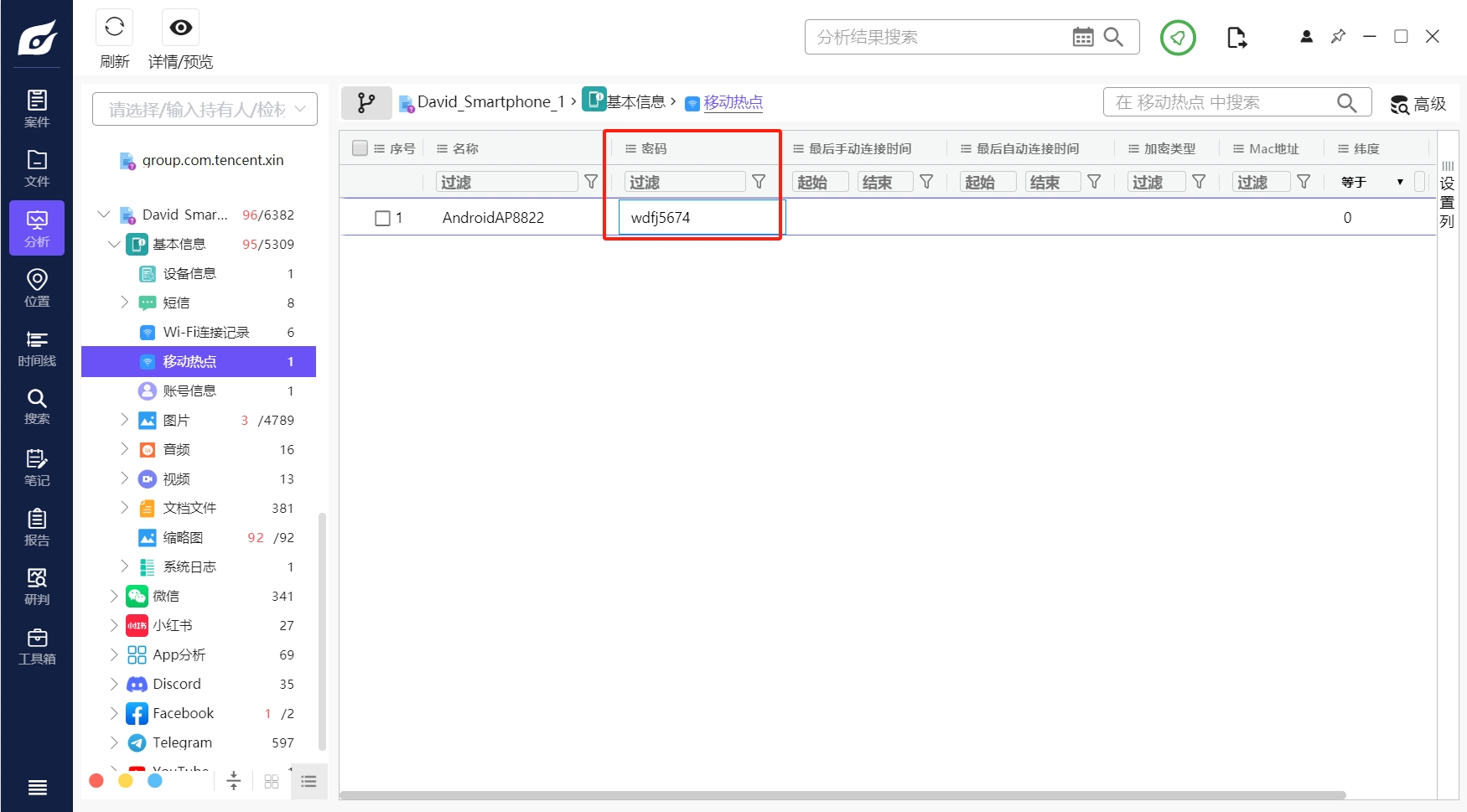Open the 笔记 sidebar section
1467x812 pixels.
pos(37,467)
